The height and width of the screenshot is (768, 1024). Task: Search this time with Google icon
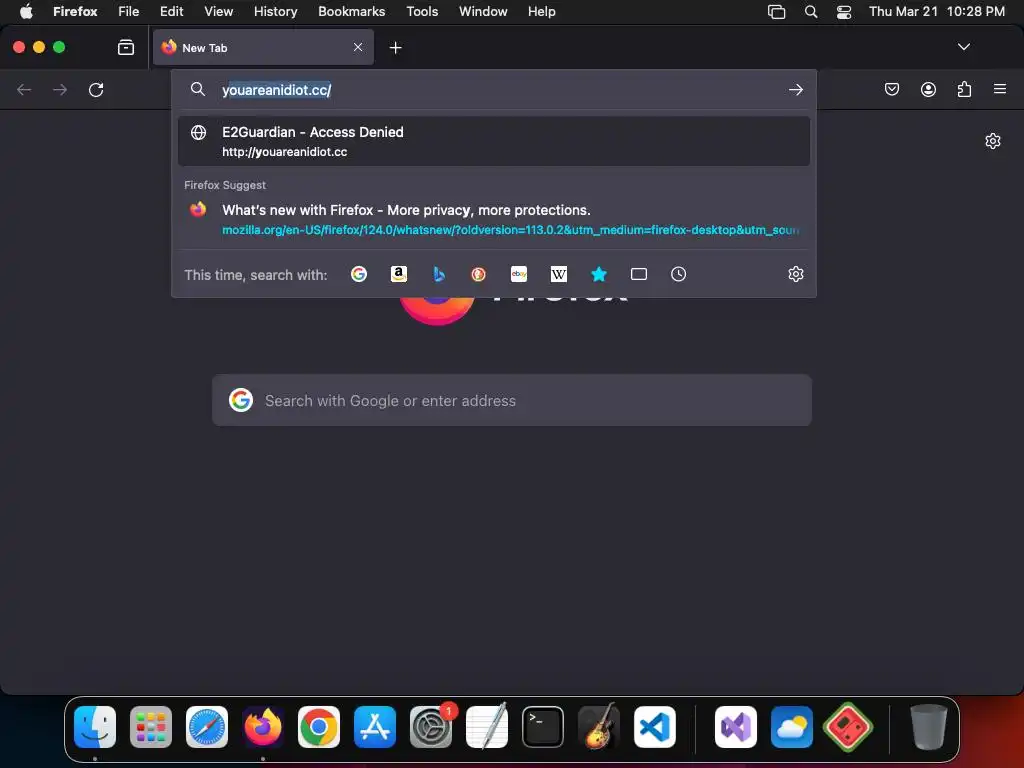tap(359, 274)
